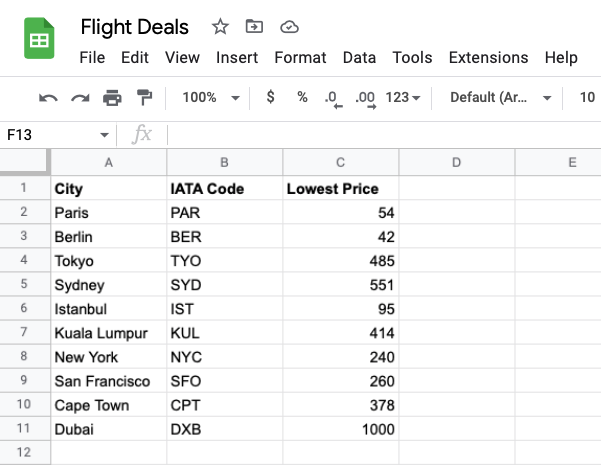Check the cloud save status icon
This screenshot has height=465, width=601.
(x=289, y=27)
